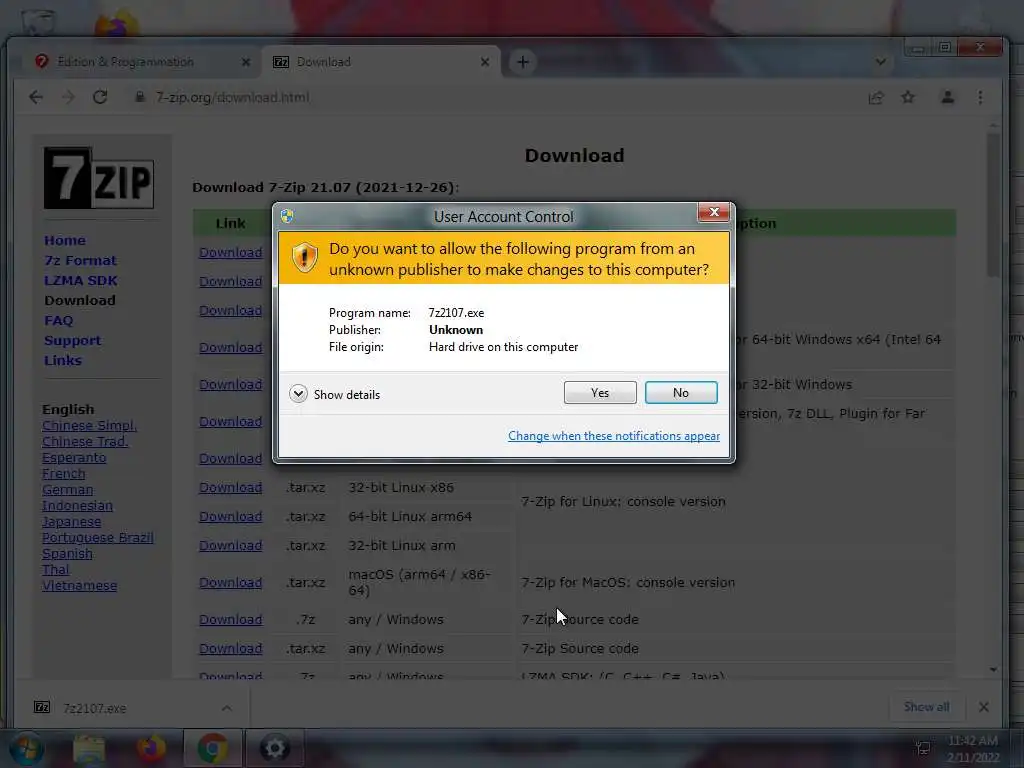Open FAQ link in sidebar
This screenshot has height=768, width=1024.
59,321
